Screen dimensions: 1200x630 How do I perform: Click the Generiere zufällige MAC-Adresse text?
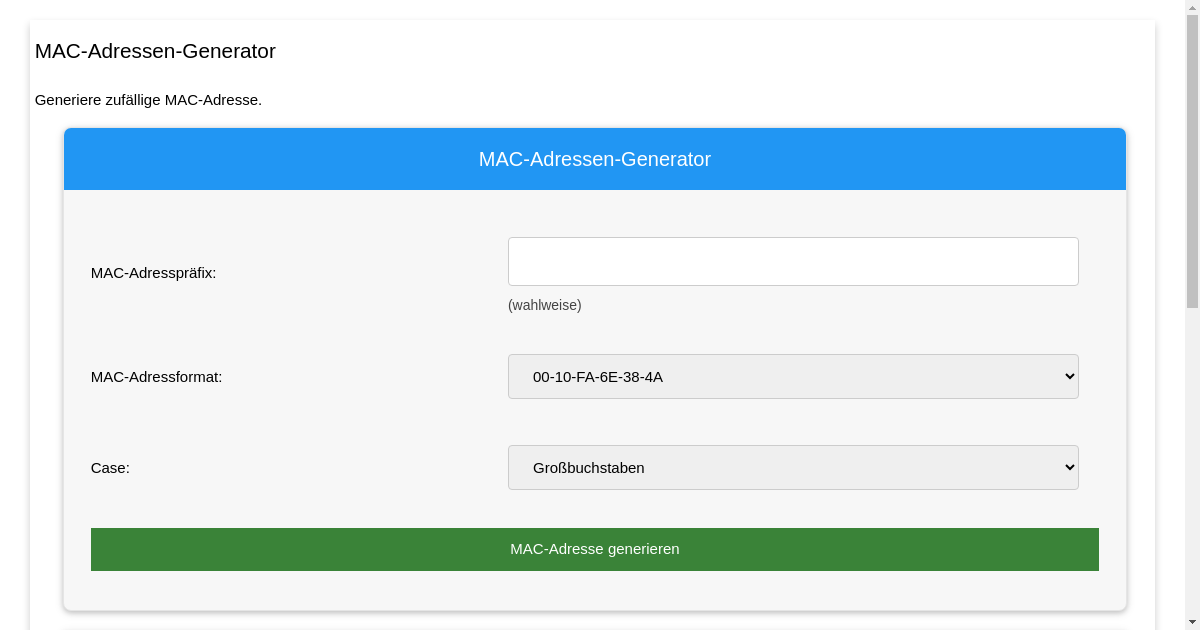[148, 100]
